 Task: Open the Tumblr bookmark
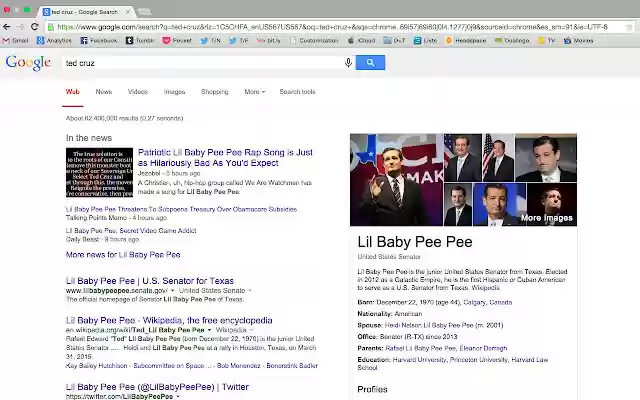140,41
